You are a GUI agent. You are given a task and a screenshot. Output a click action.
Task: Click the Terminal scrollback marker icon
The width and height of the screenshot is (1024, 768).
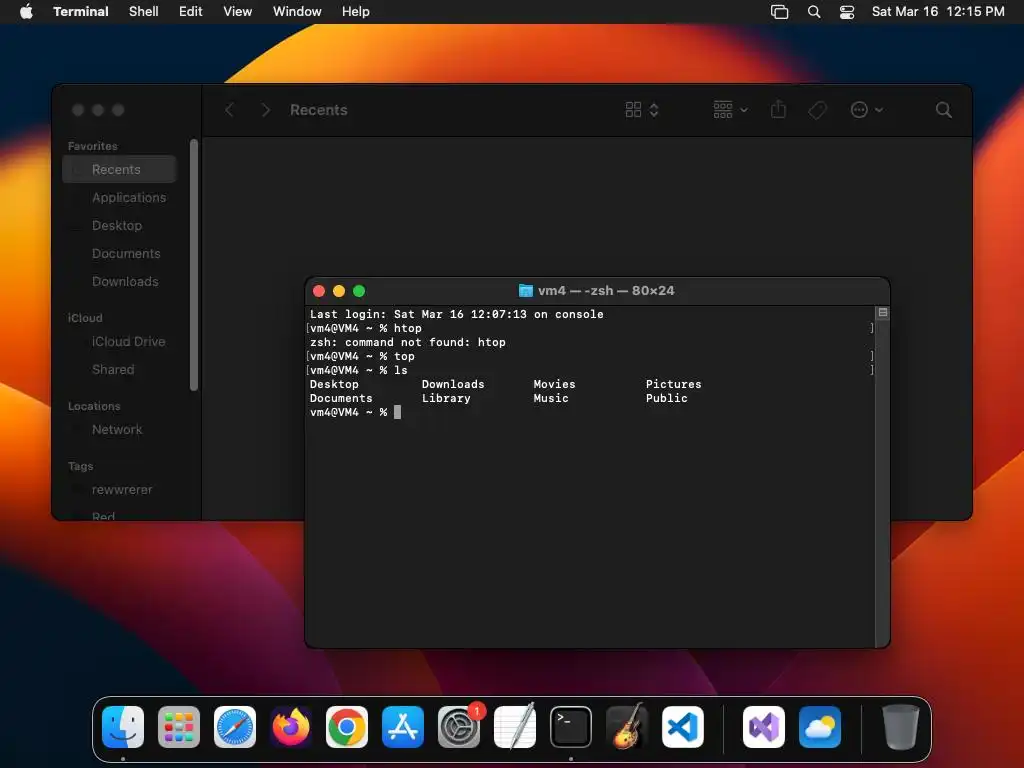882,313
